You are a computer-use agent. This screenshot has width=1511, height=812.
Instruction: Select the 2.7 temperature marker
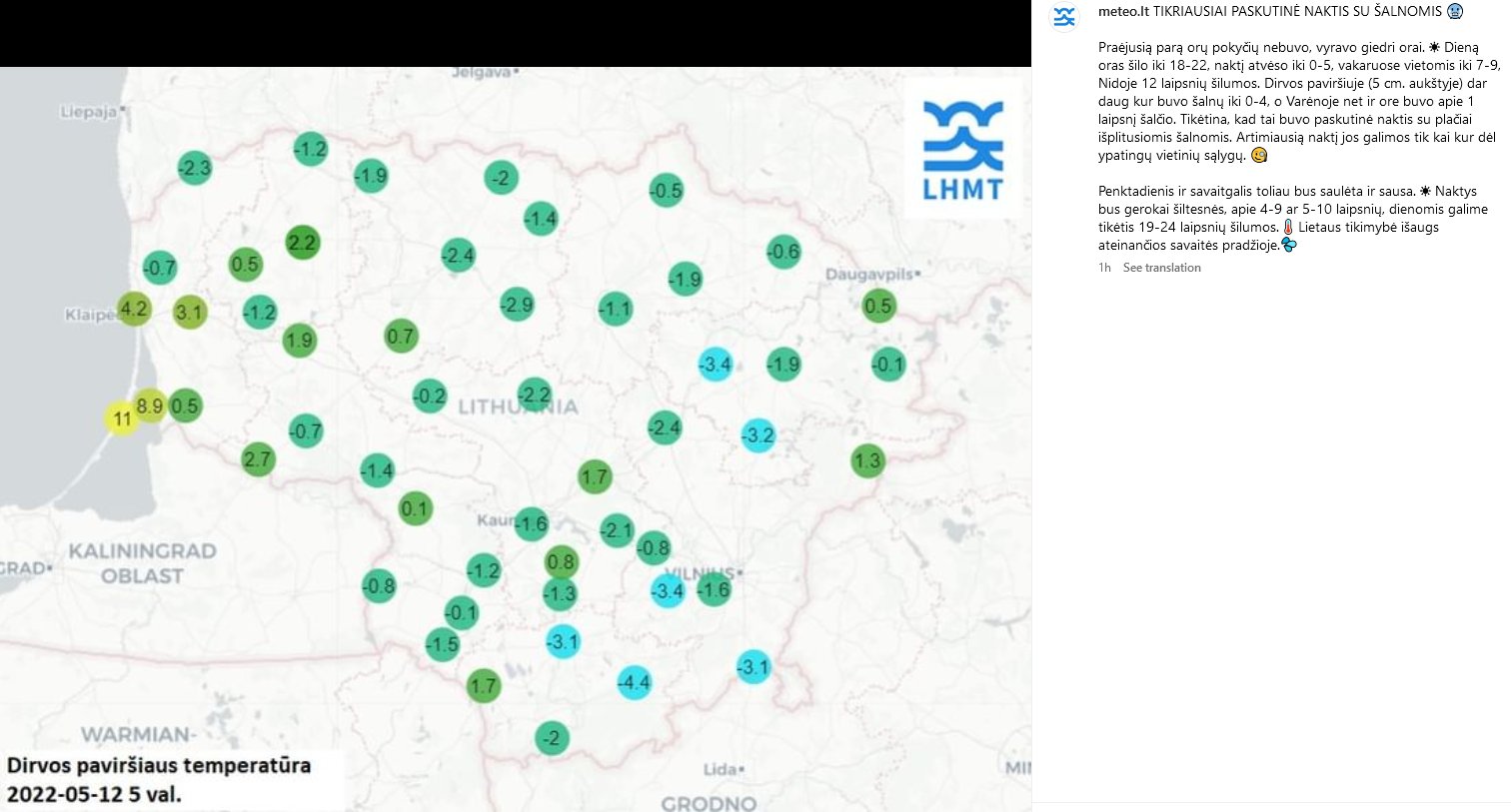(258, 459)
